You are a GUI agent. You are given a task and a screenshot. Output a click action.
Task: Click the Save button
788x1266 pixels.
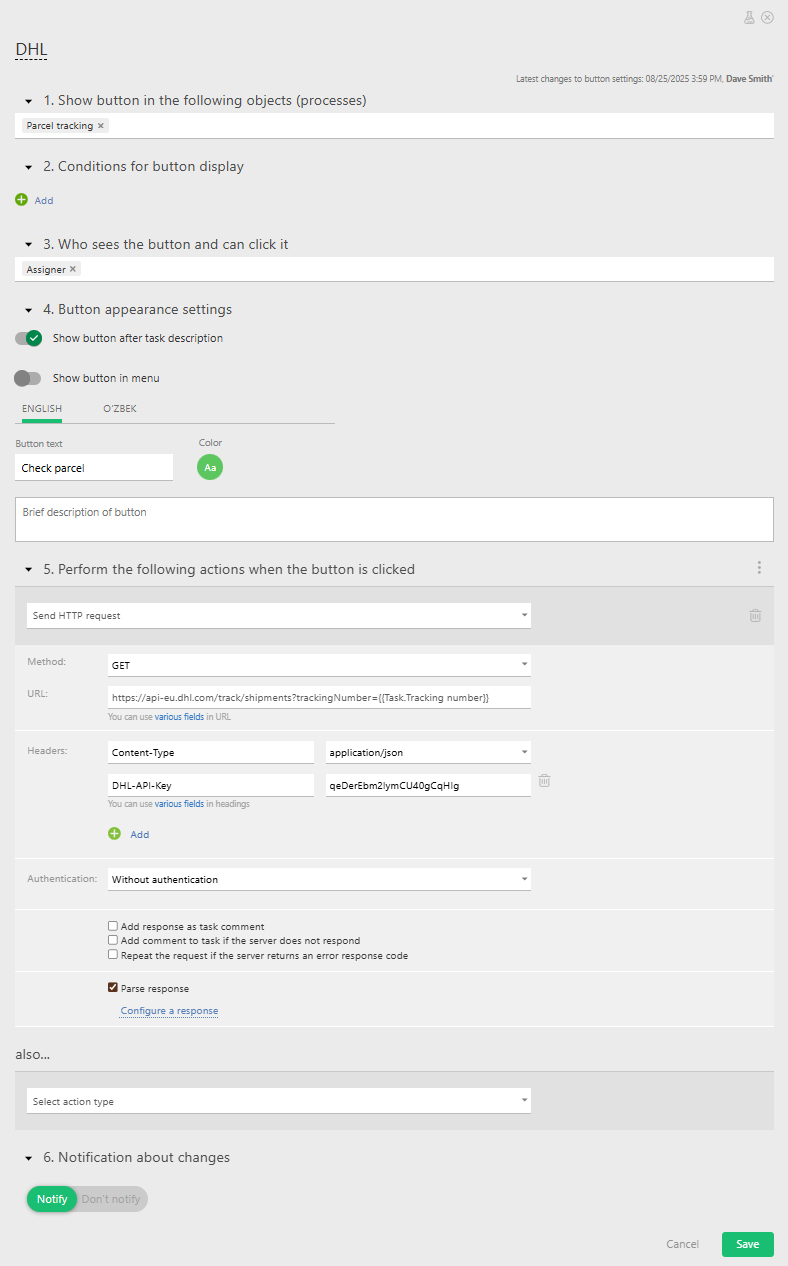tap(747, 1244)
